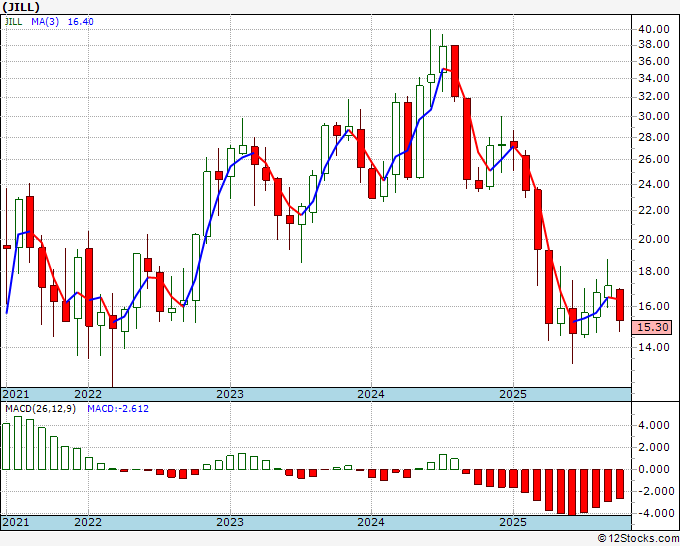Click the 16.40 moving average value

pyautogui.click(x=81, y=22)
